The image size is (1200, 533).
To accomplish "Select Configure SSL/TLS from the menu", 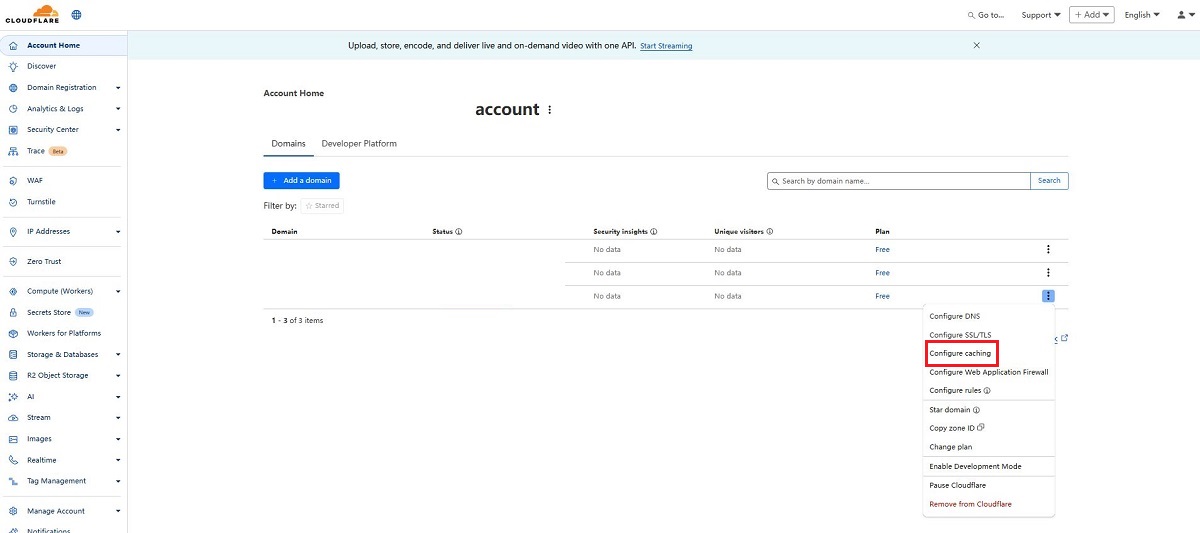I will click(x=960, y=335).
